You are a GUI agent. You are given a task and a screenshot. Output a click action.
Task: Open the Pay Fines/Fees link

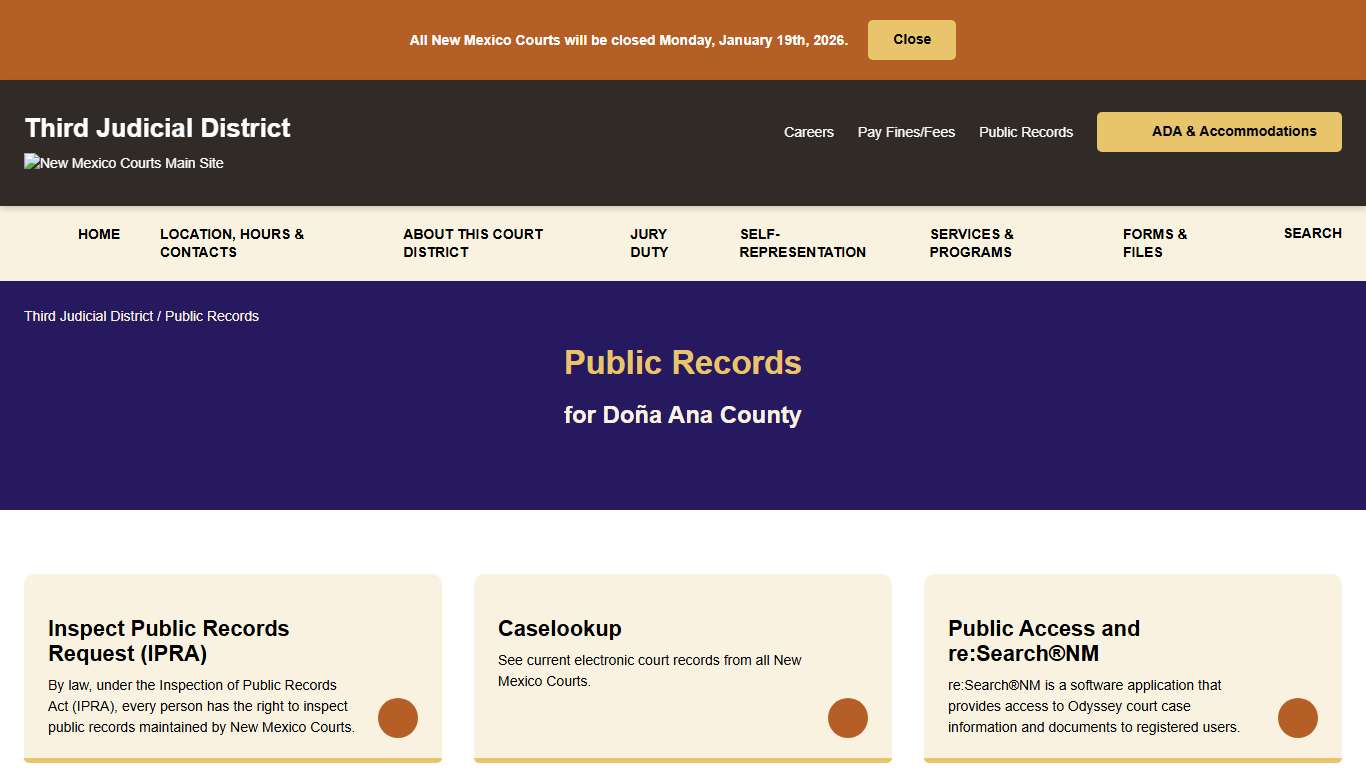[906, 131]
